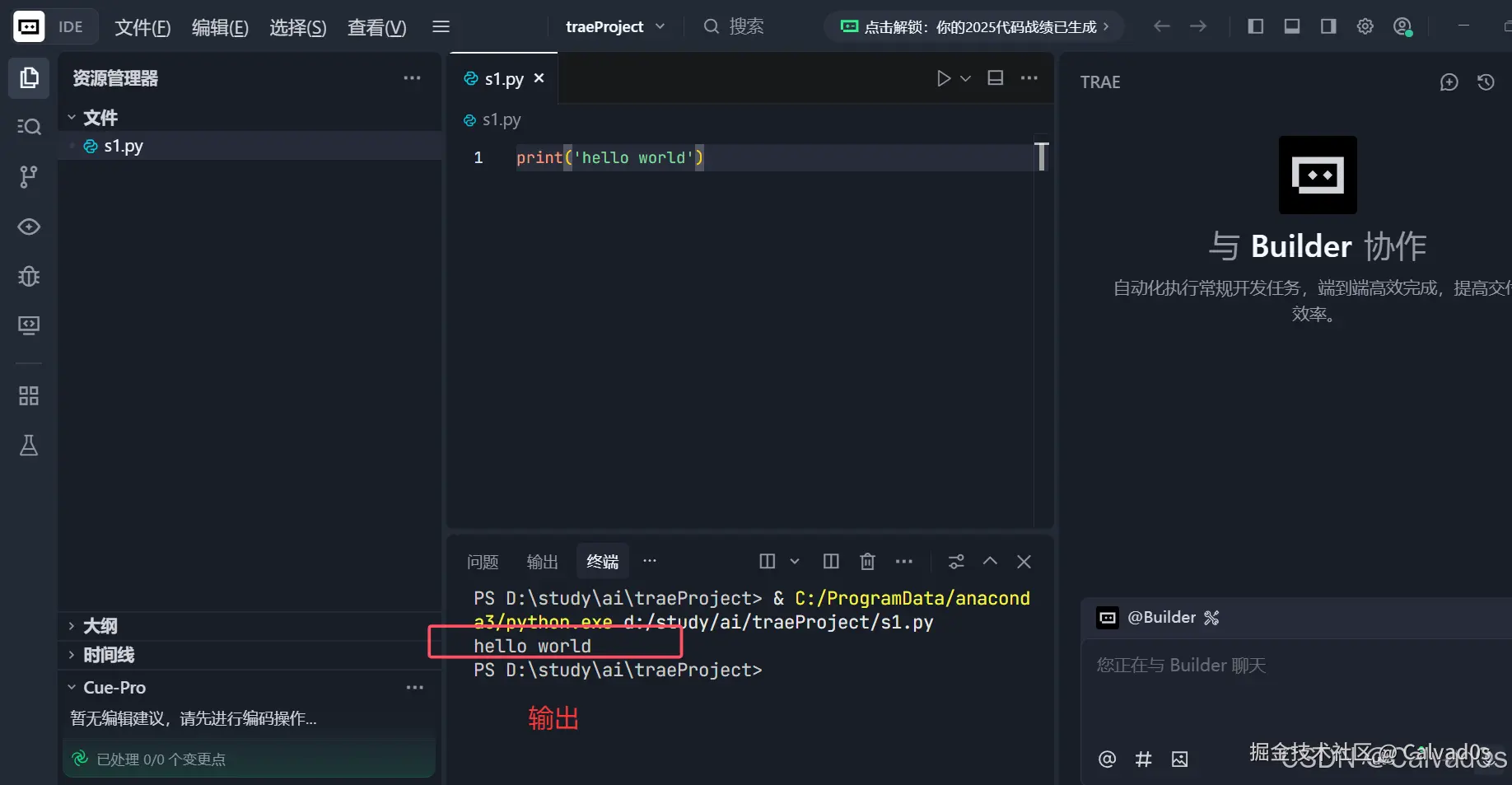Click s1.py in the breadcrumb

point(502,120)
